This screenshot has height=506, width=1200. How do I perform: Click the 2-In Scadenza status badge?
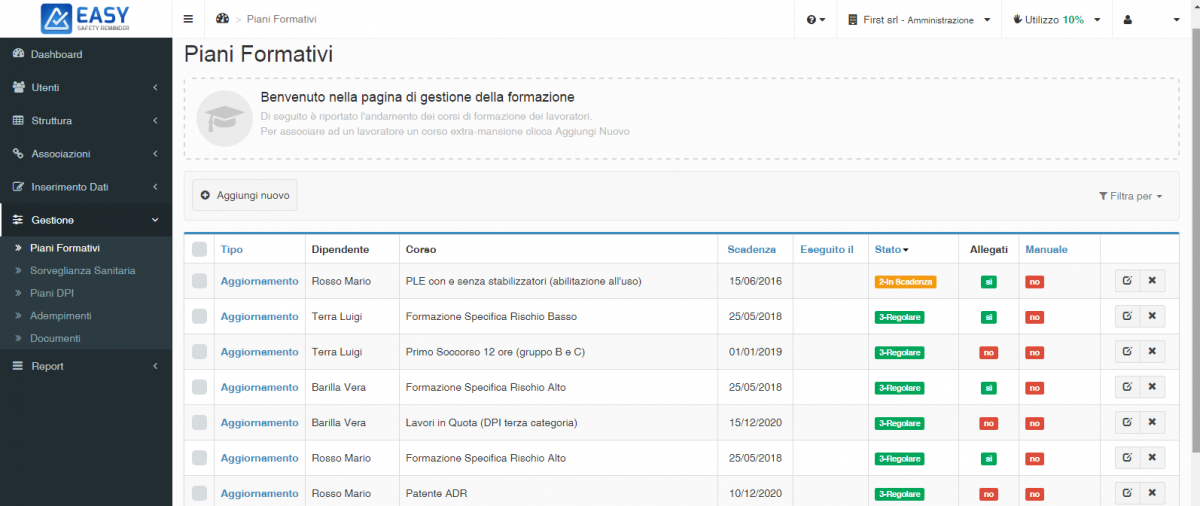(x=905, y=282)
